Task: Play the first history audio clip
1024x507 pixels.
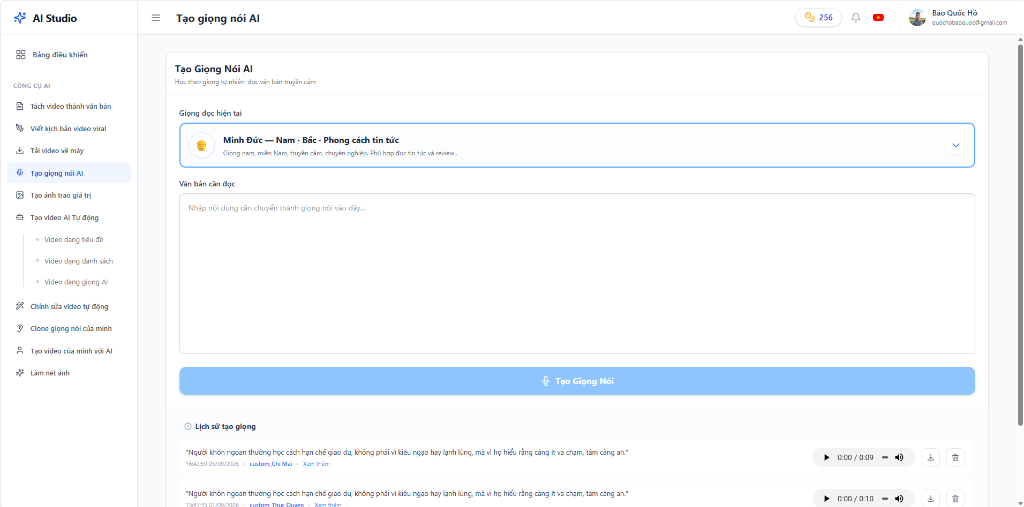Action: pos(826,457)
